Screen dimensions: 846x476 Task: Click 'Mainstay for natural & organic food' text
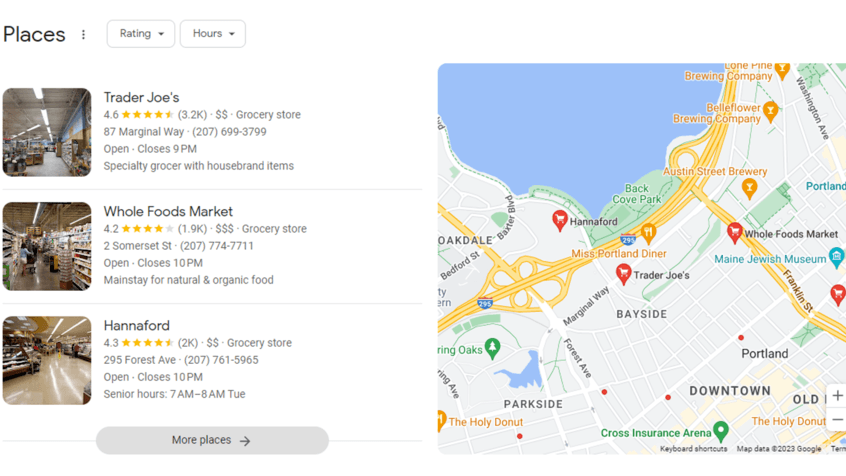188,280
